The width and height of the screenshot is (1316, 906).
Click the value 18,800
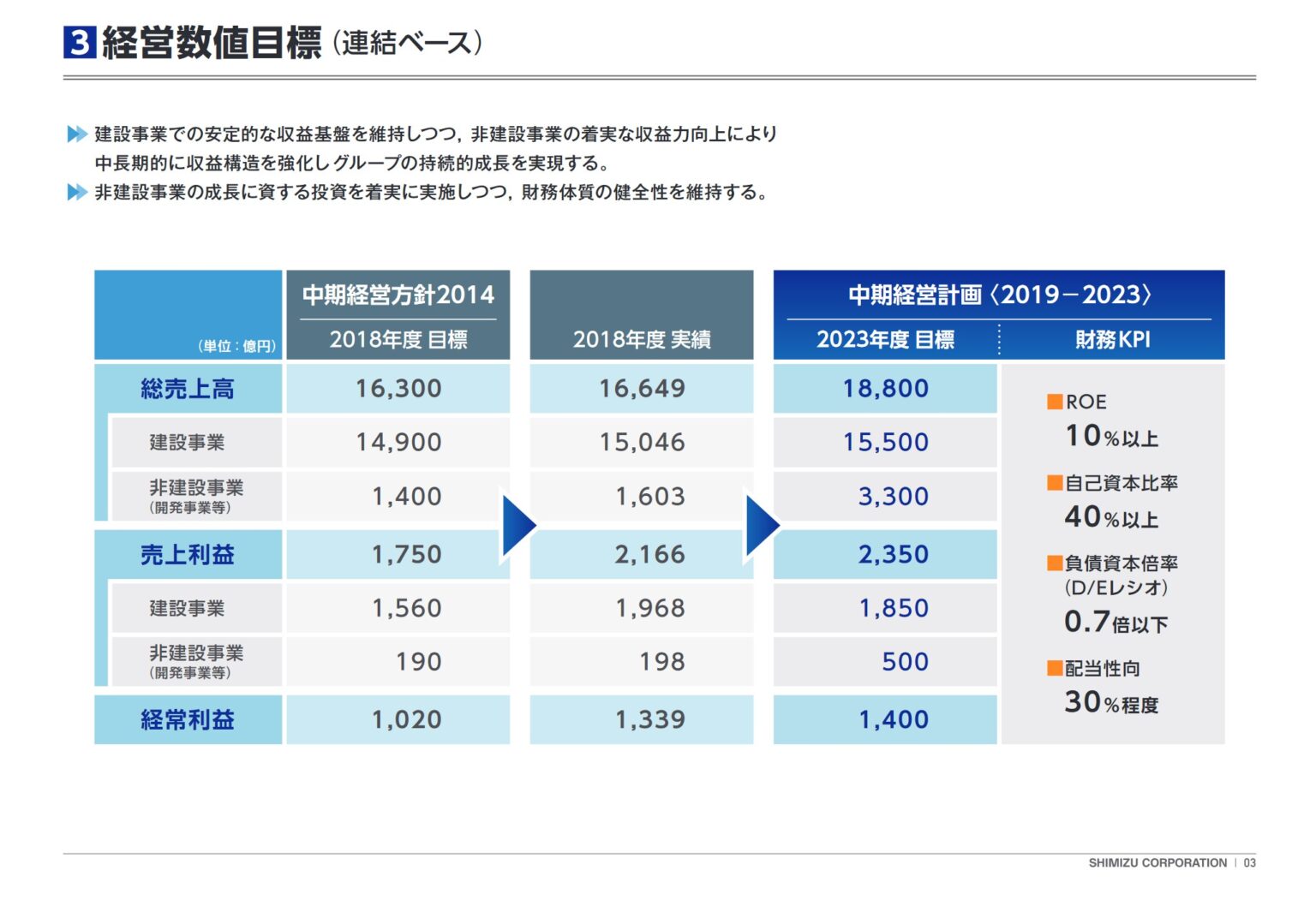(x=885, y=389)
